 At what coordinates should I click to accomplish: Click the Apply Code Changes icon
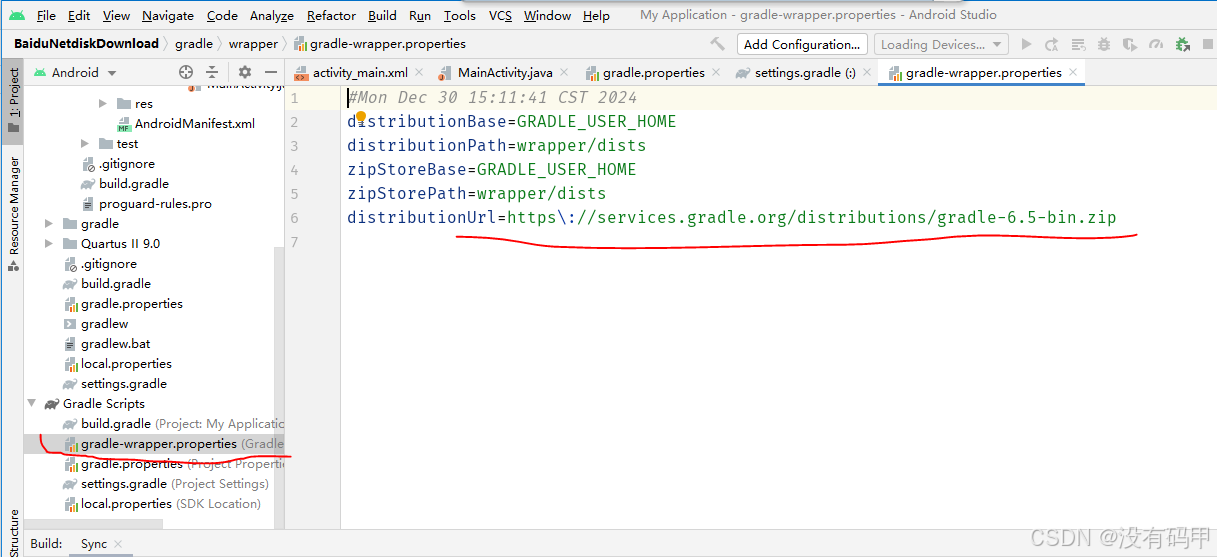[x=1077, y=44]
